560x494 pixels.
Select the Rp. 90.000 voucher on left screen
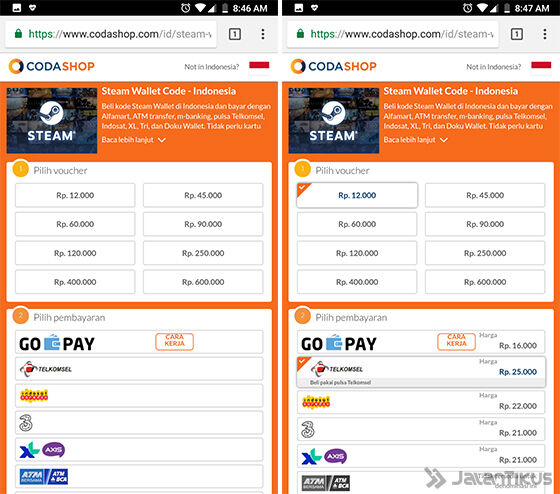(203, 224)
